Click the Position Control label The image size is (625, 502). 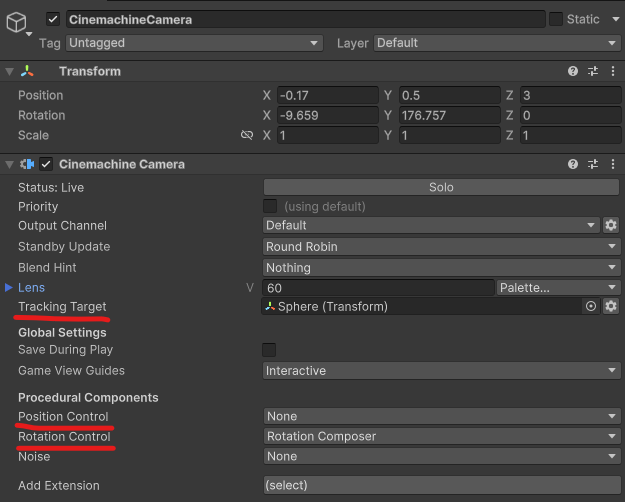click(63, 416)
